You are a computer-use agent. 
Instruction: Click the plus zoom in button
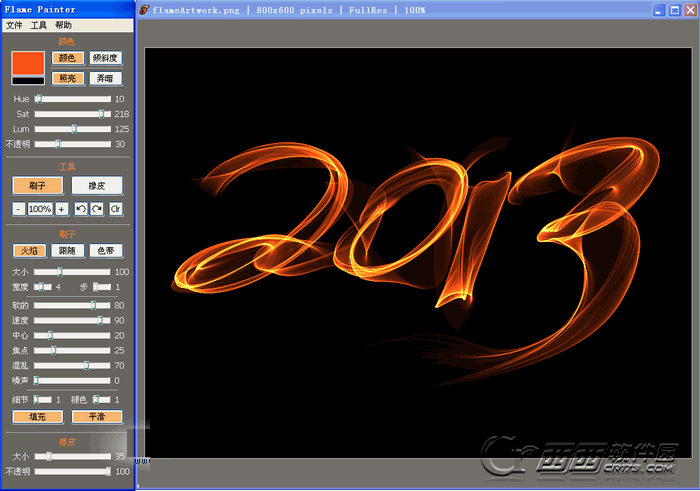[62, 209]
